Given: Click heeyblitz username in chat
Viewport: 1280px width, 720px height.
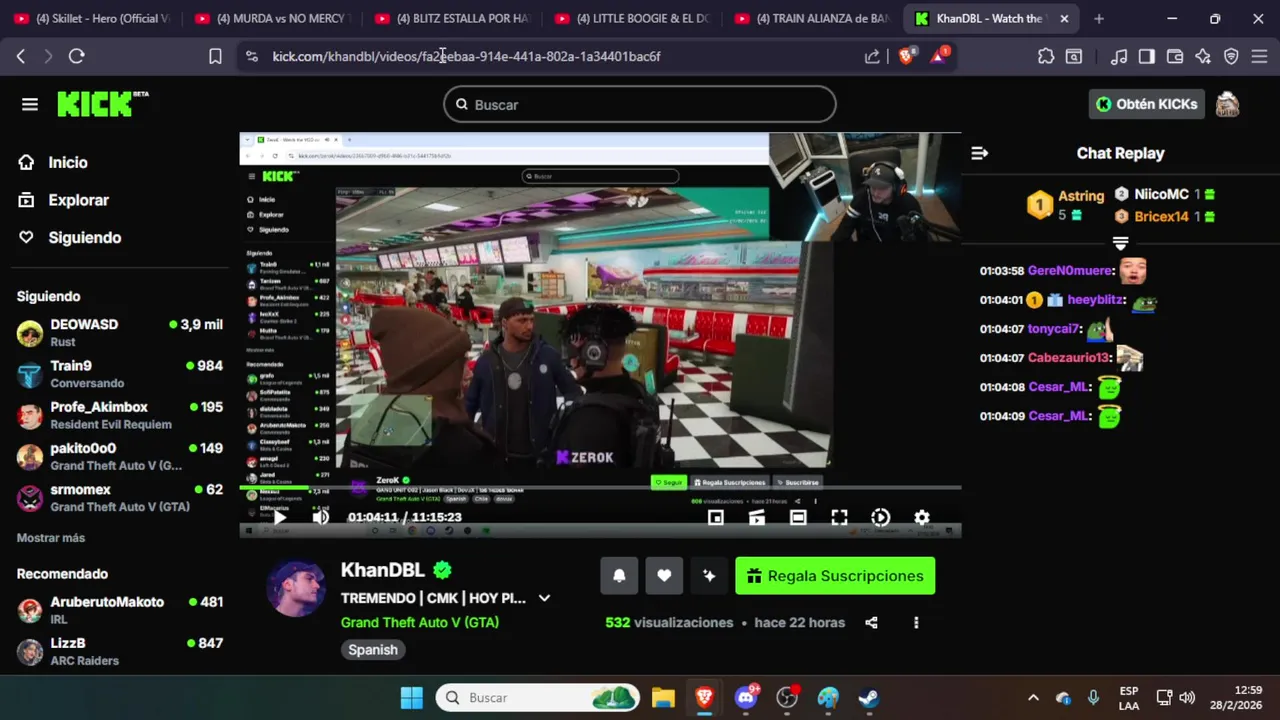Looking at the screenshot, I should tap(1095, 300).
